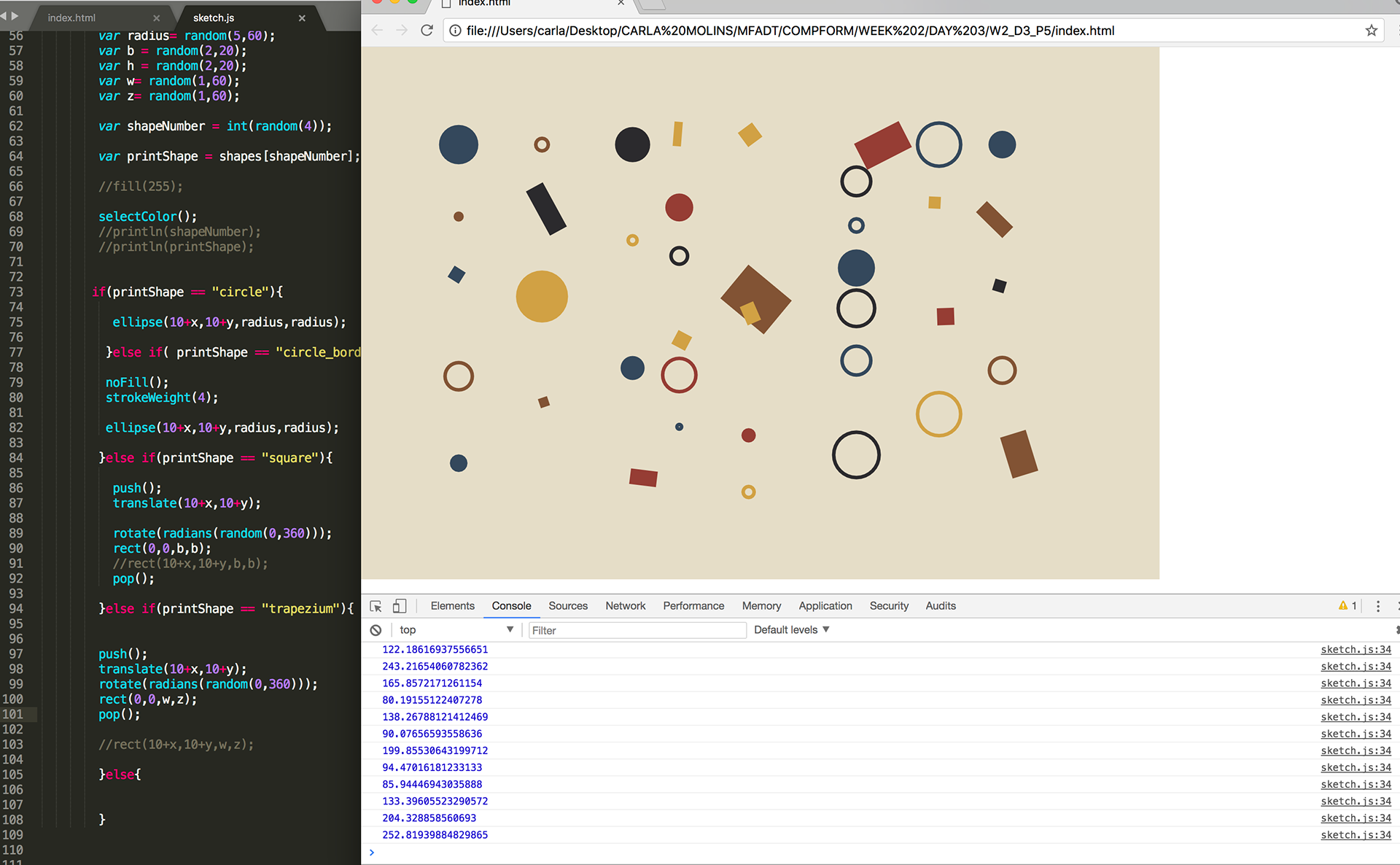Open the top context dropdown
The image size is (1400, 865).
[456, 630]
